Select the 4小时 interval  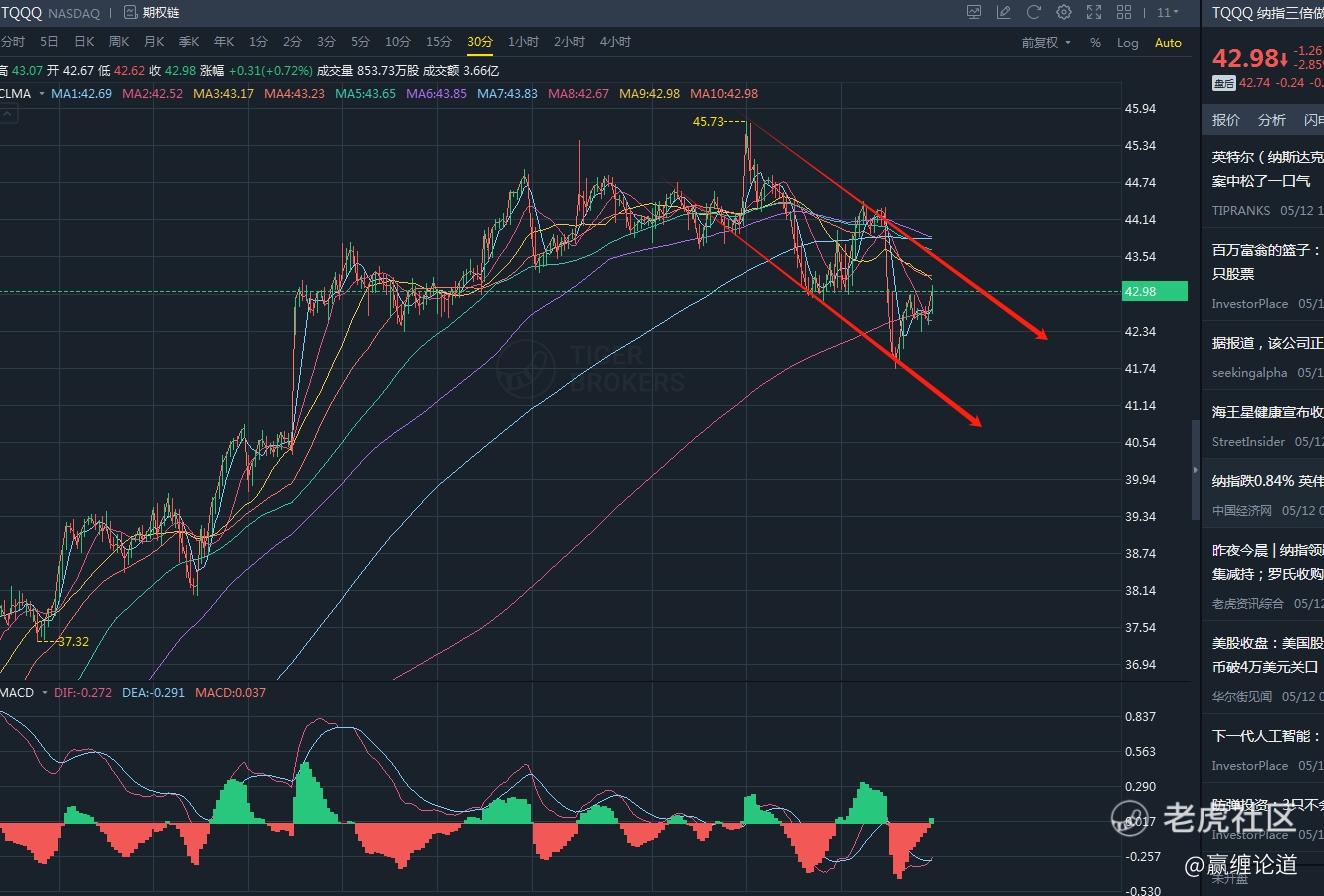615,42
